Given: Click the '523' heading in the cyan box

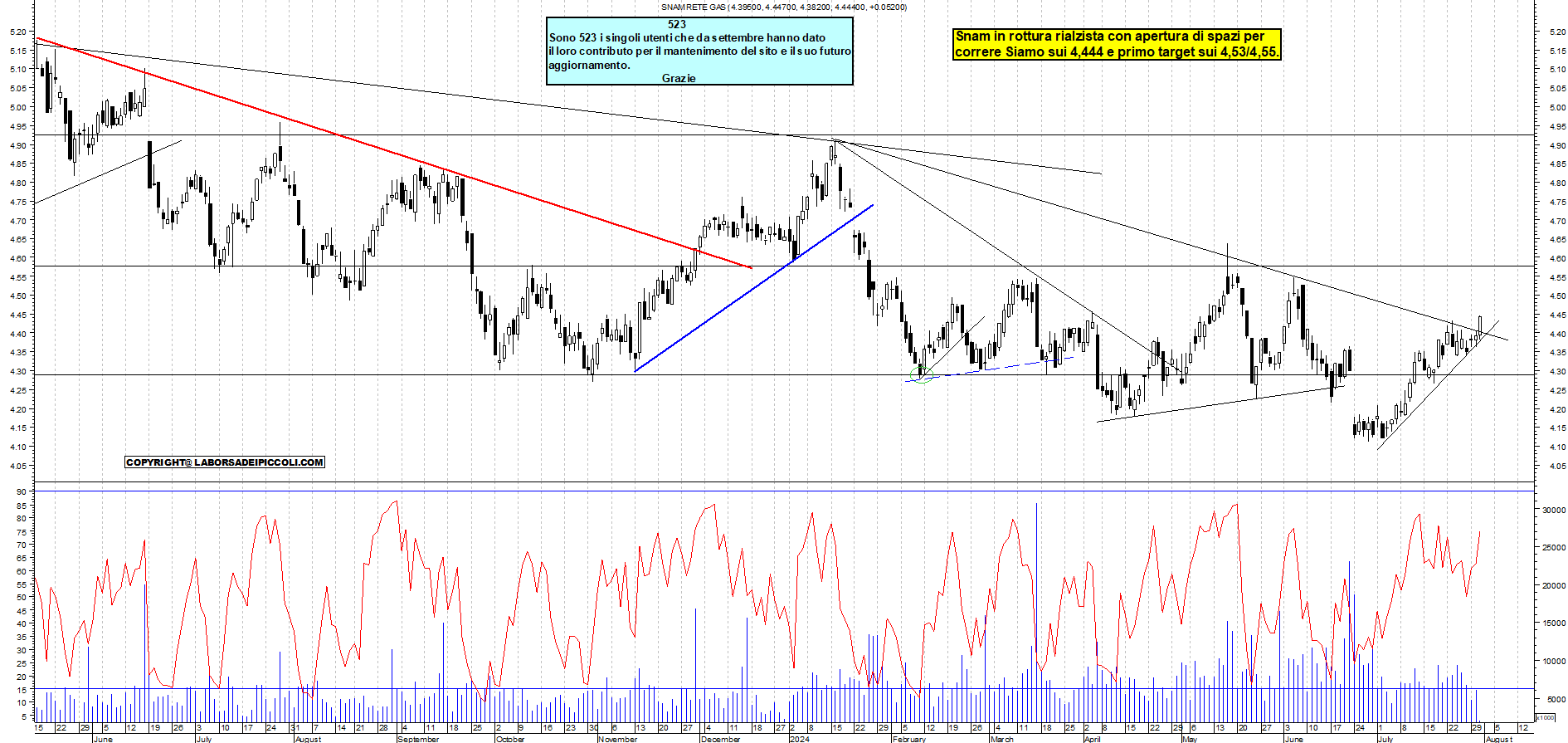Looking at the screenshot, I should tap(677, 24).
